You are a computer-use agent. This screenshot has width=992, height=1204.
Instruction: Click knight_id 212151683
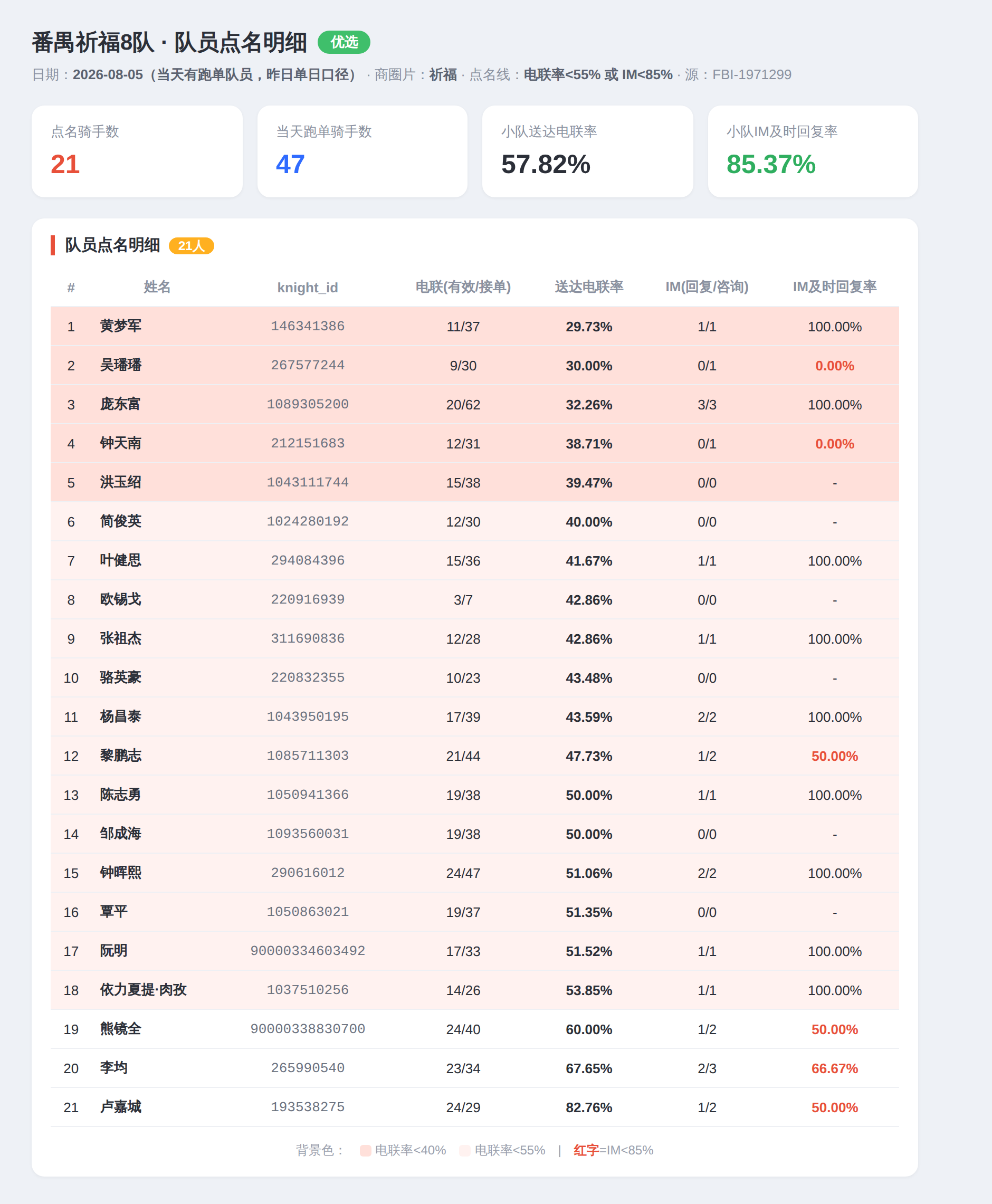[x=308, y=443]
